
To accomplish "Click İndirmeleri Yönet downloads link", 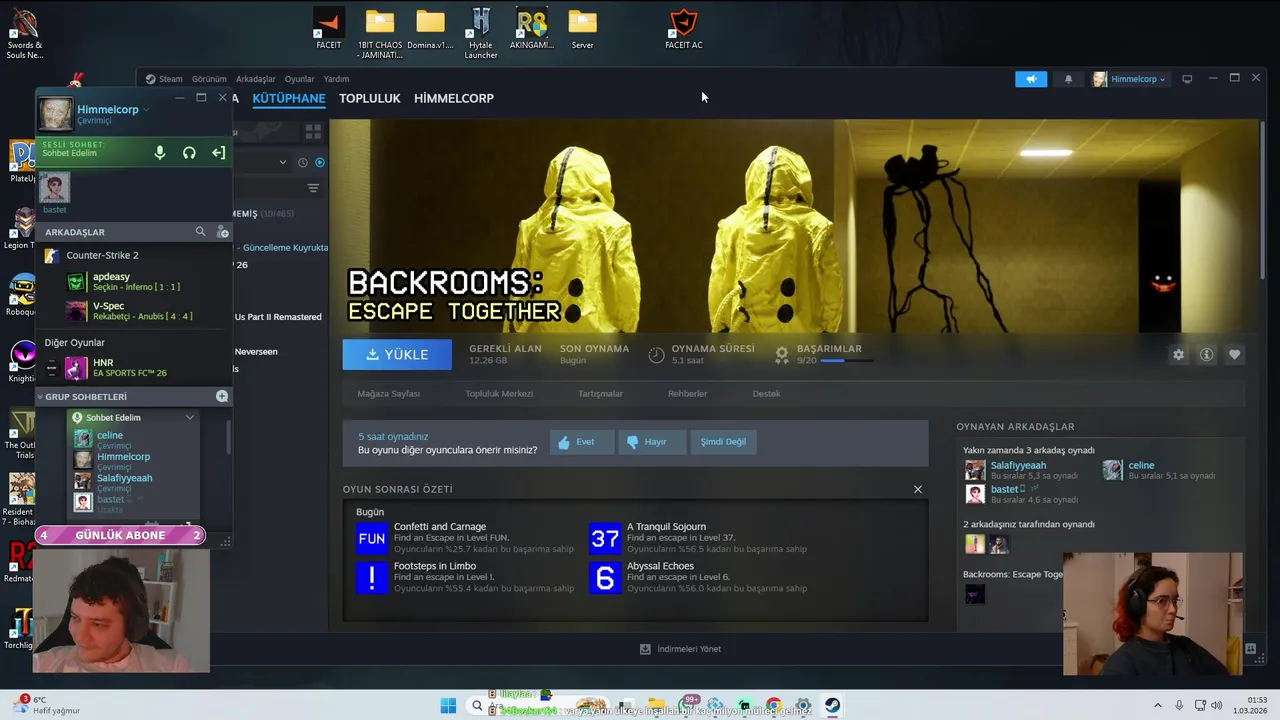I will 681,649.
